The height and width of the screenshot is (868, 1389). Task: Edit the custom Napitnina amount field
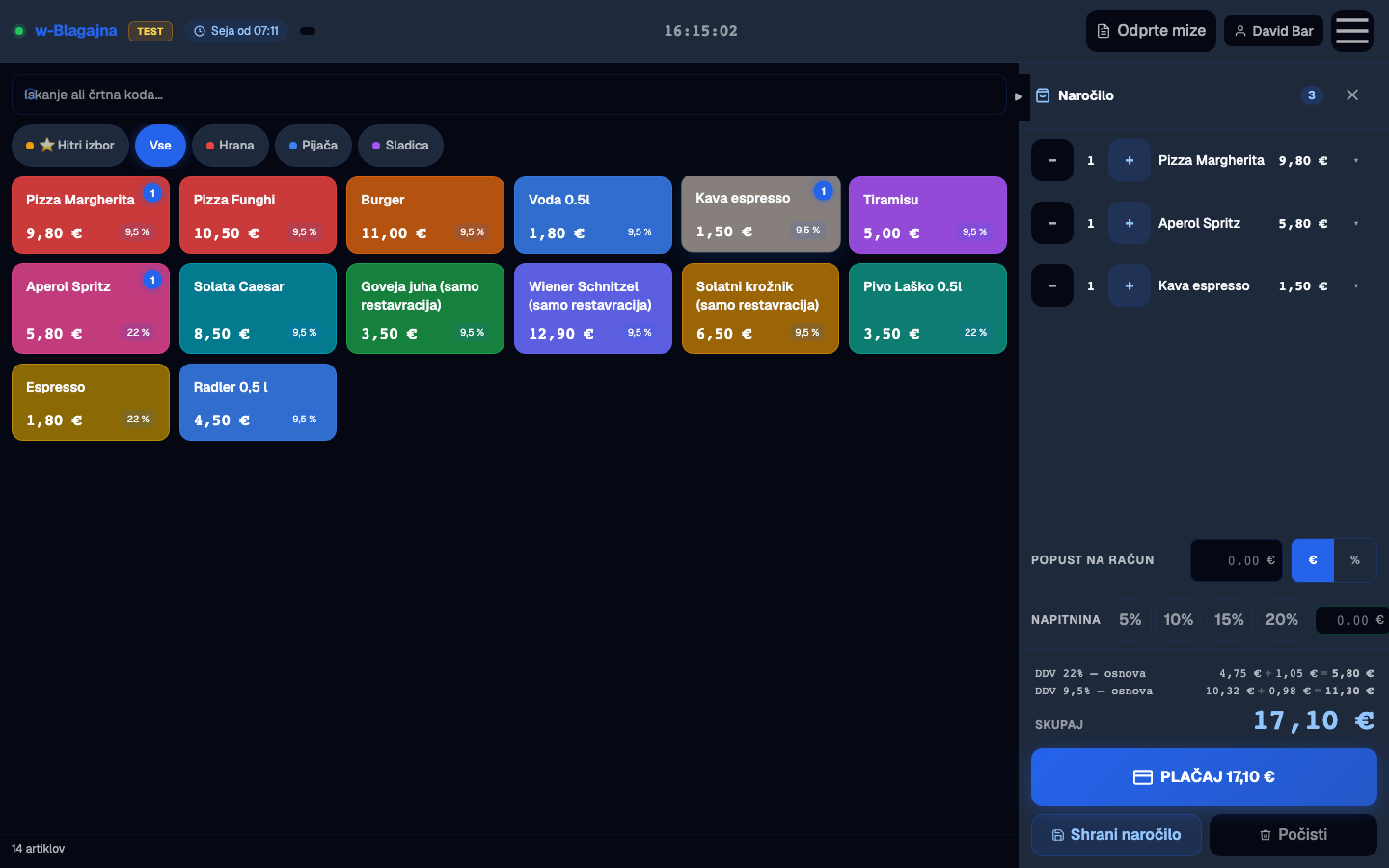coord(1352,620)
